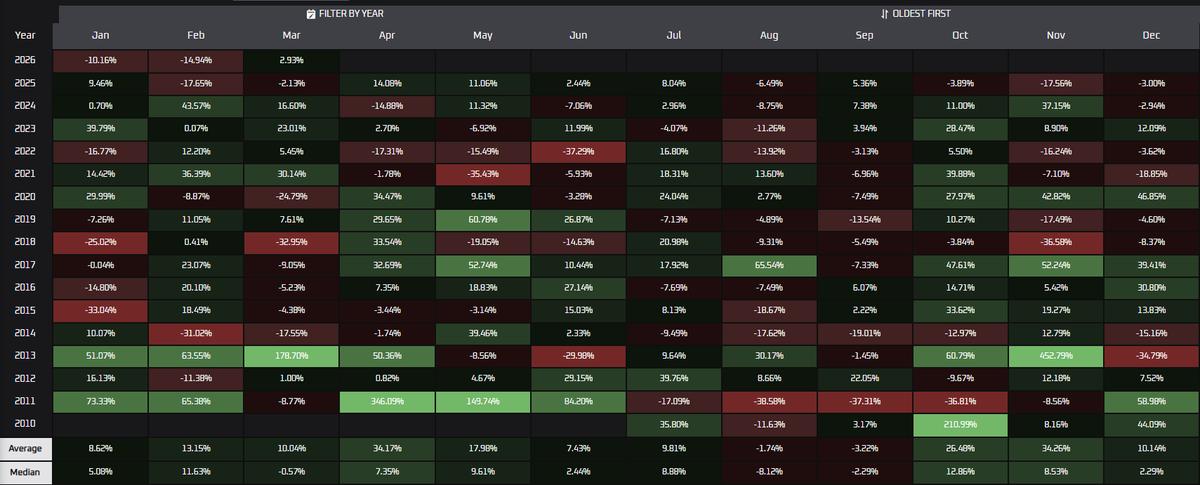Click the -17.56% cell for Nov 2025
The width and height of the screenshot is (1200, 485).
(x=1057, y=83)
